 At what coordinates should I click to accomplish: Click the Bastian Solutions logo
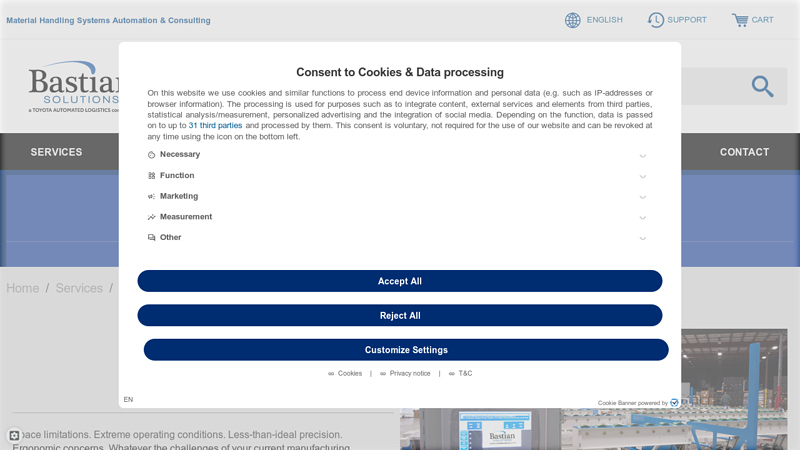(x=73, y=87)
